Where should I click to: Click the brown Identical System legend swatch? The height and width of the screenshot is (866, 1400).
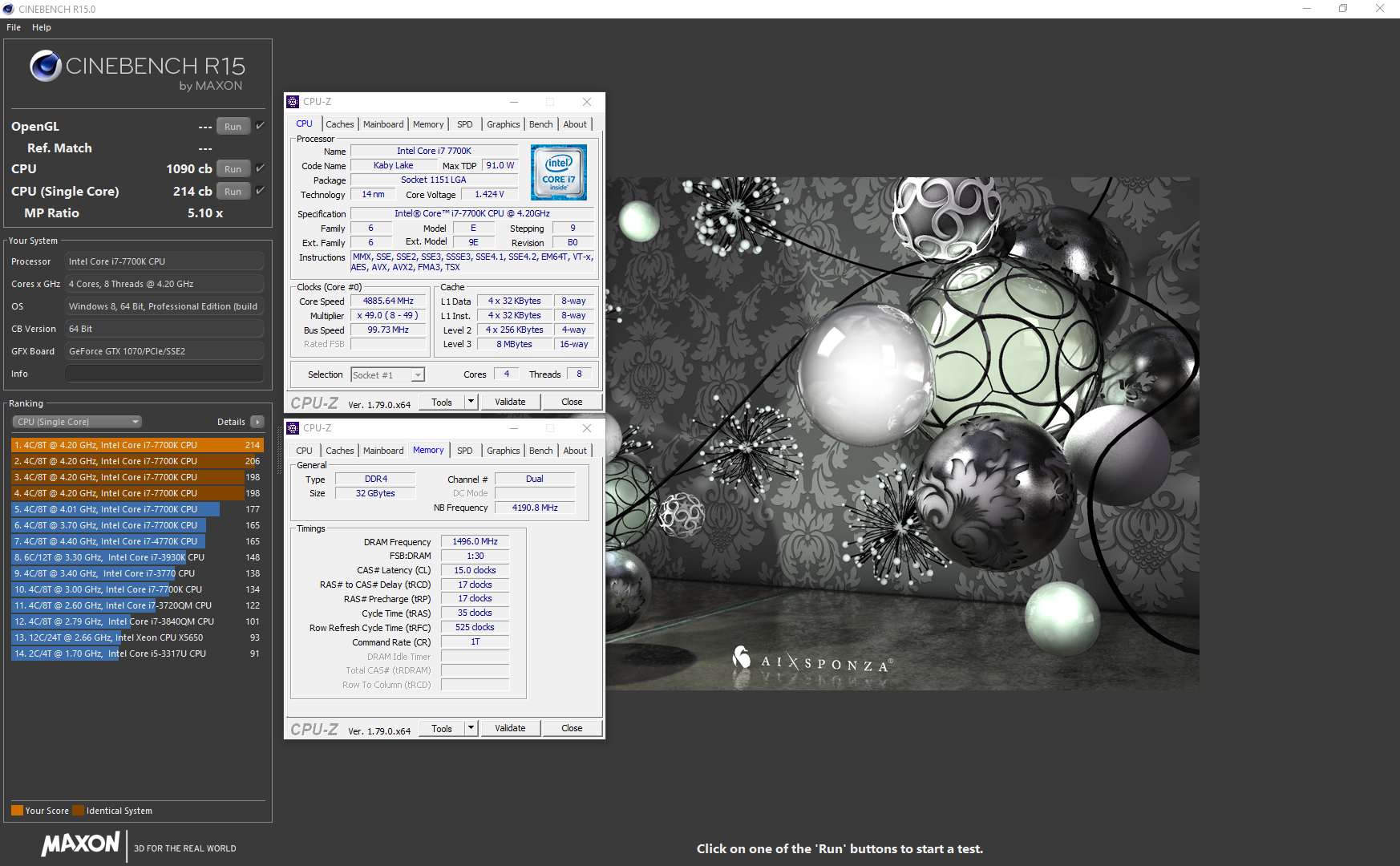78,811
